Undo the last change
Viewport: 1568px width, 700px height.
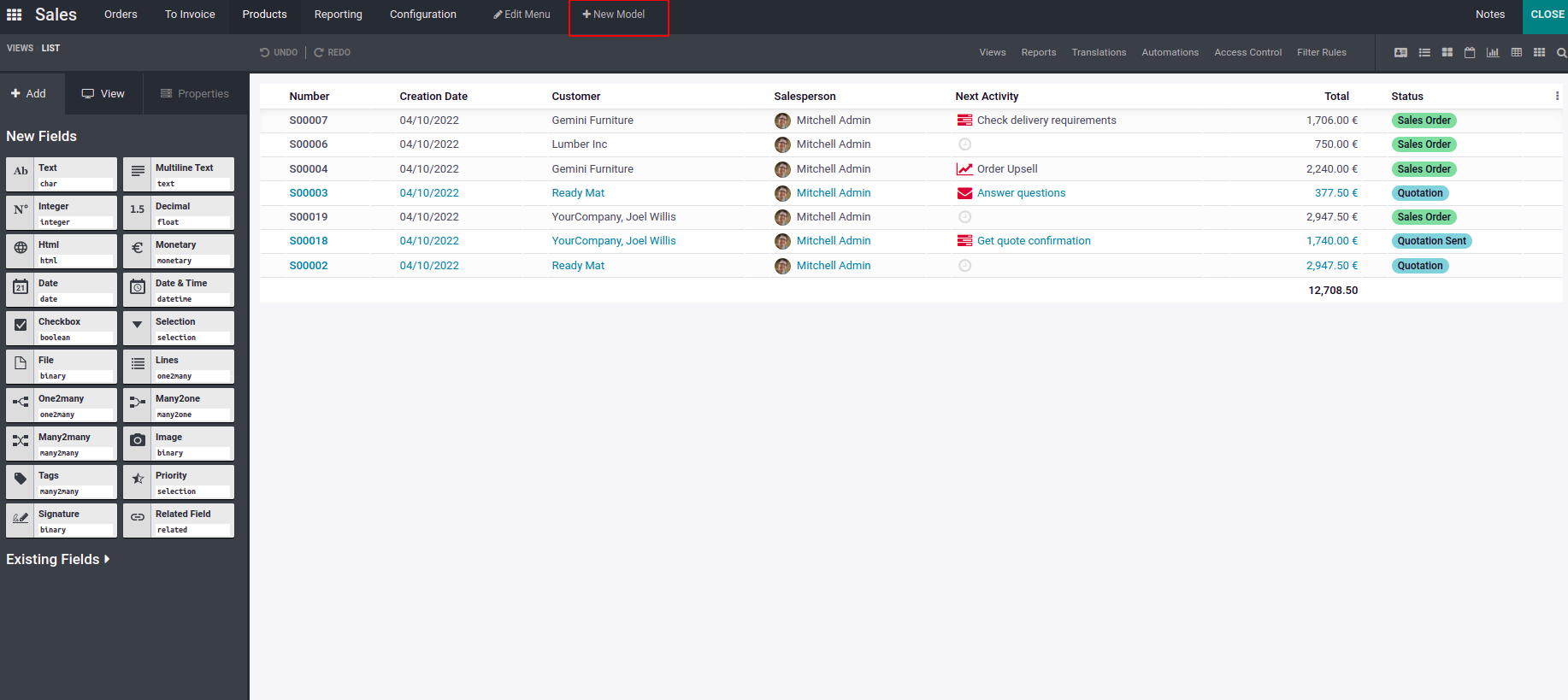279,52
